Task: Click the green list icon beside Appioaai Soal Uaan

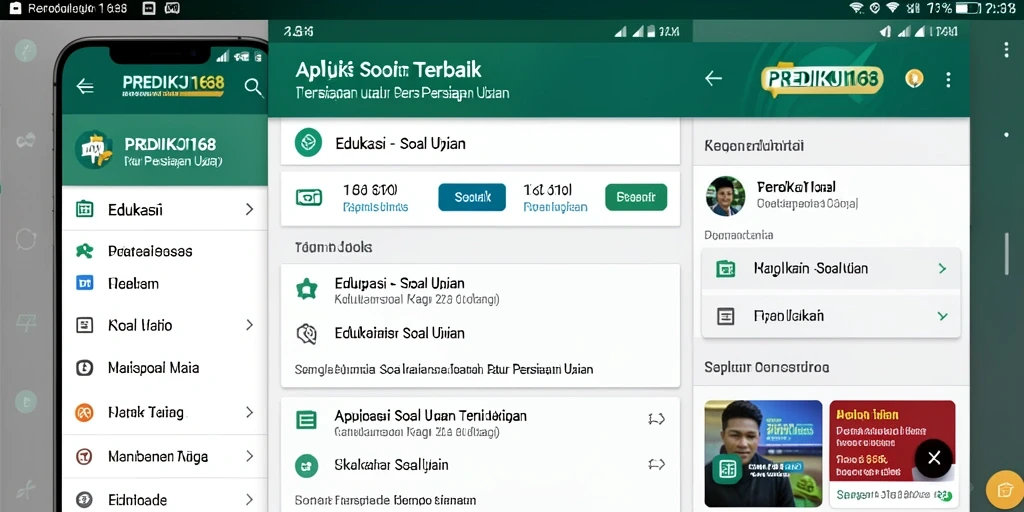Action: (x=306, y=420)
